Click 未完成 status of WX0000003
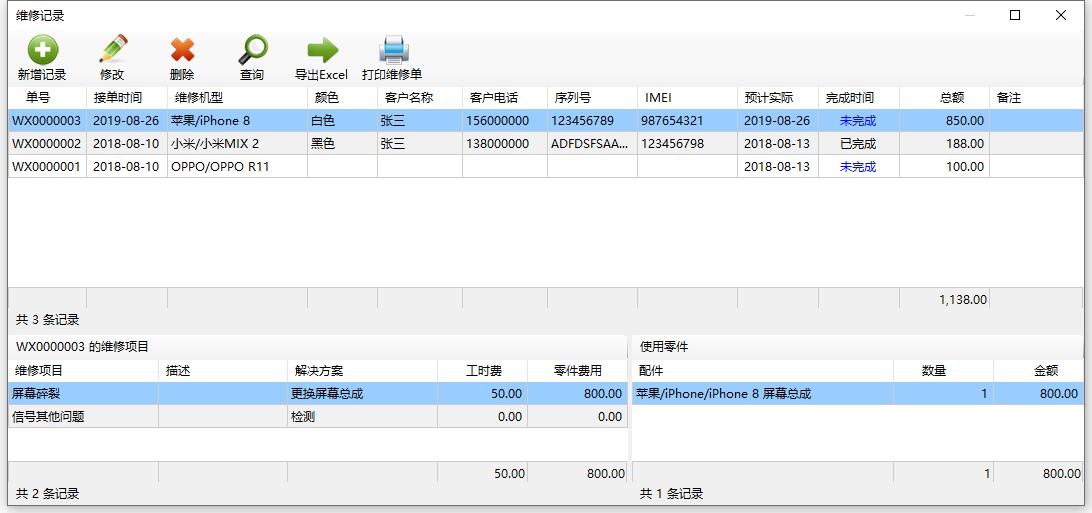Screen dimensions: 1092x513 (x=859, y=120)
